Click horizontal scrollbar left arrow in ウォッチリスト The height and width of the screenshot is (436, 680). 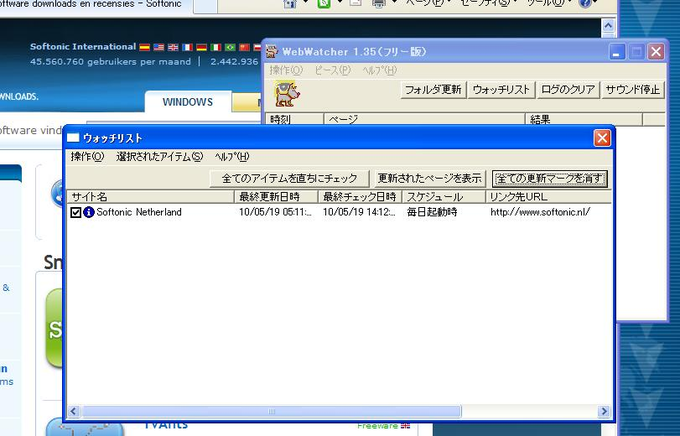(74, 411)
